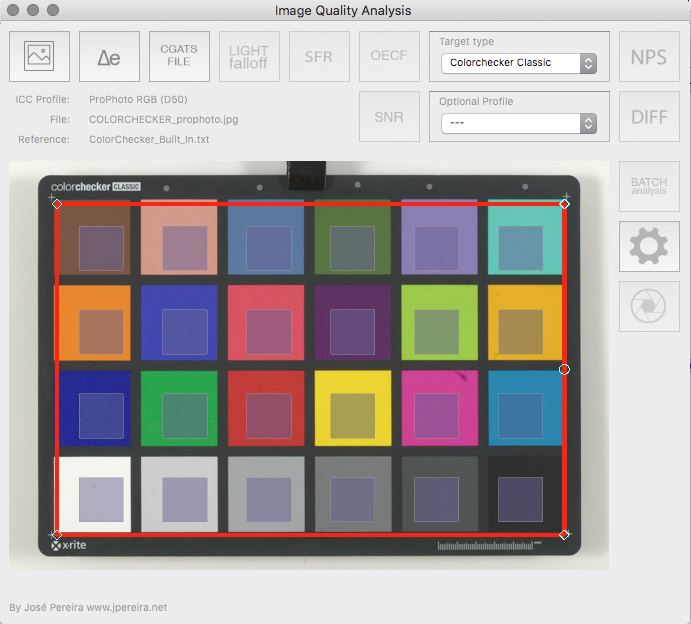Click the magenta color patch
Screen dimensions: 691x624
point(440,408)
